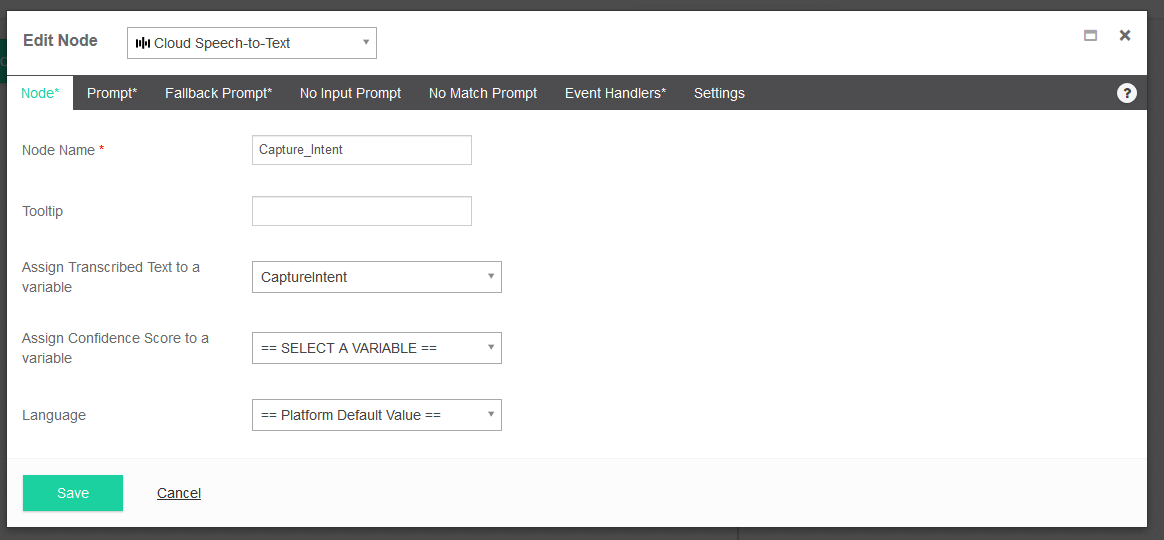Switch to the Settings tab

coord(719,93)
